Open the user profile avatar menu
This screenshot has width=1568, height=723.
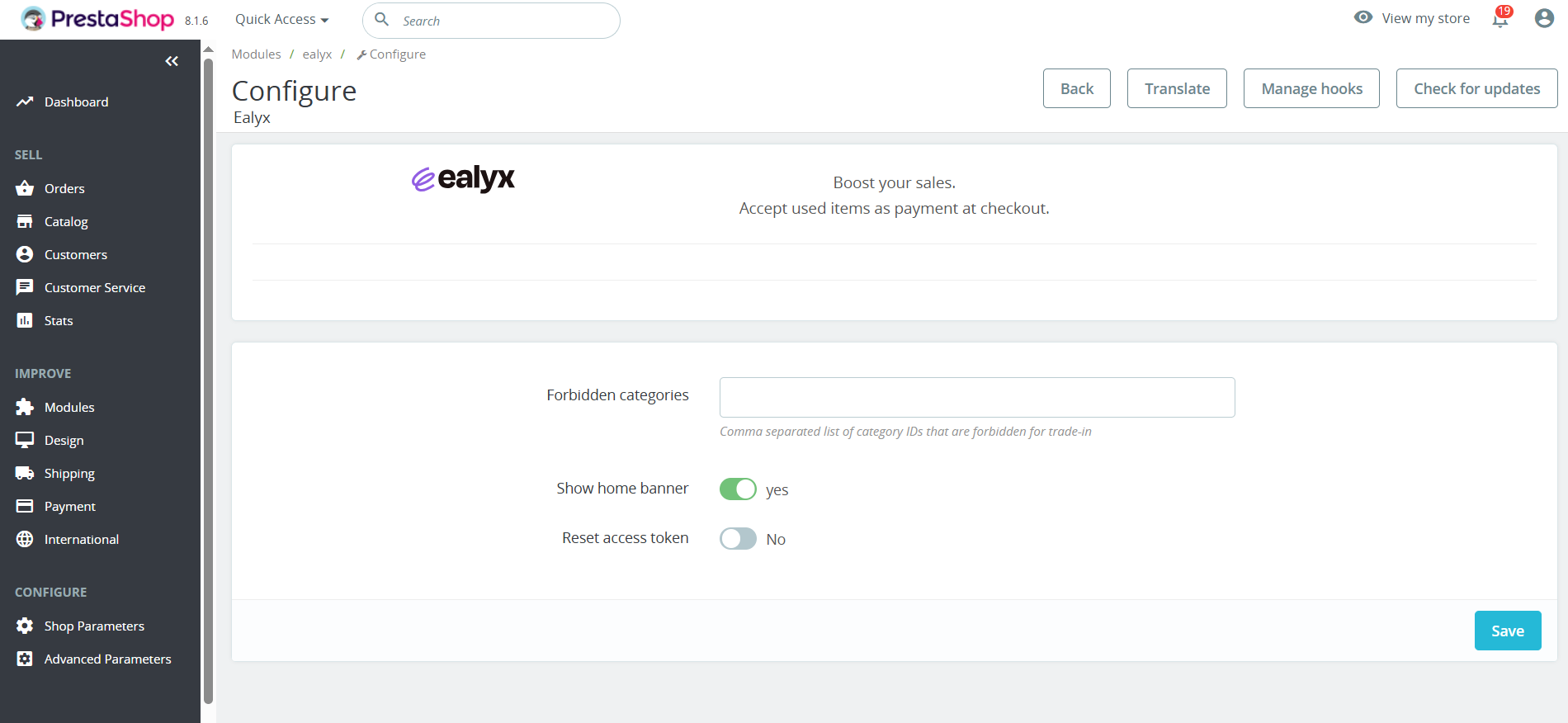[1544, 18]
